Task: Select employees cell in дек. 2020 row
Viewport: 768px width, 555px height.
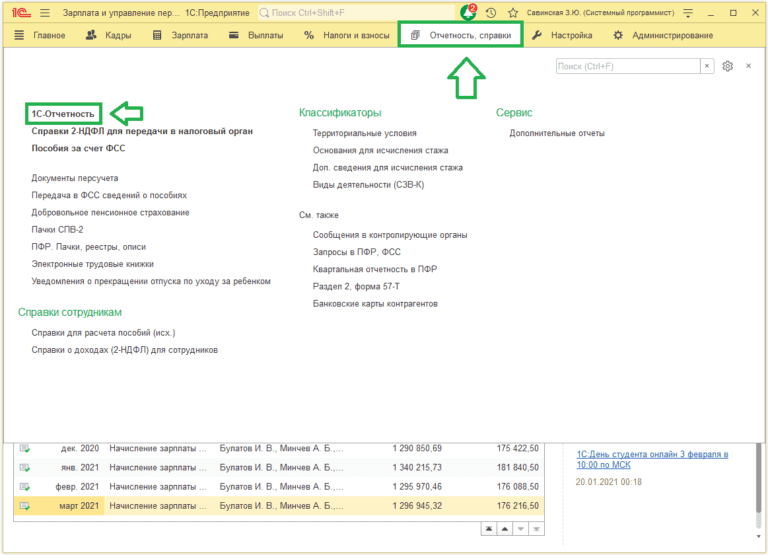Action: coord(281,448)
